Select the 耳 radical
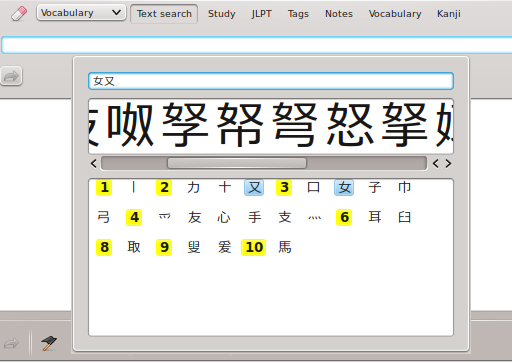This screenshot has height=363, width=512. tap(375, 217)
